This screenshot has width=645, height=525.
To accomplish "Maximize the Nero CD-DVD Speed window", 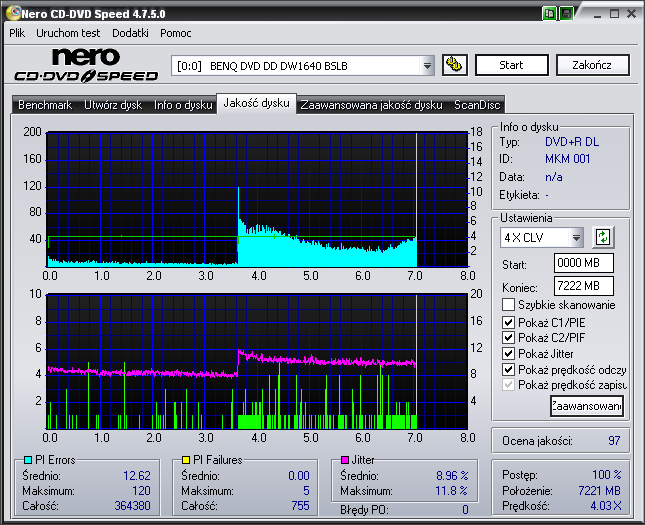I will tap(615, 14).
